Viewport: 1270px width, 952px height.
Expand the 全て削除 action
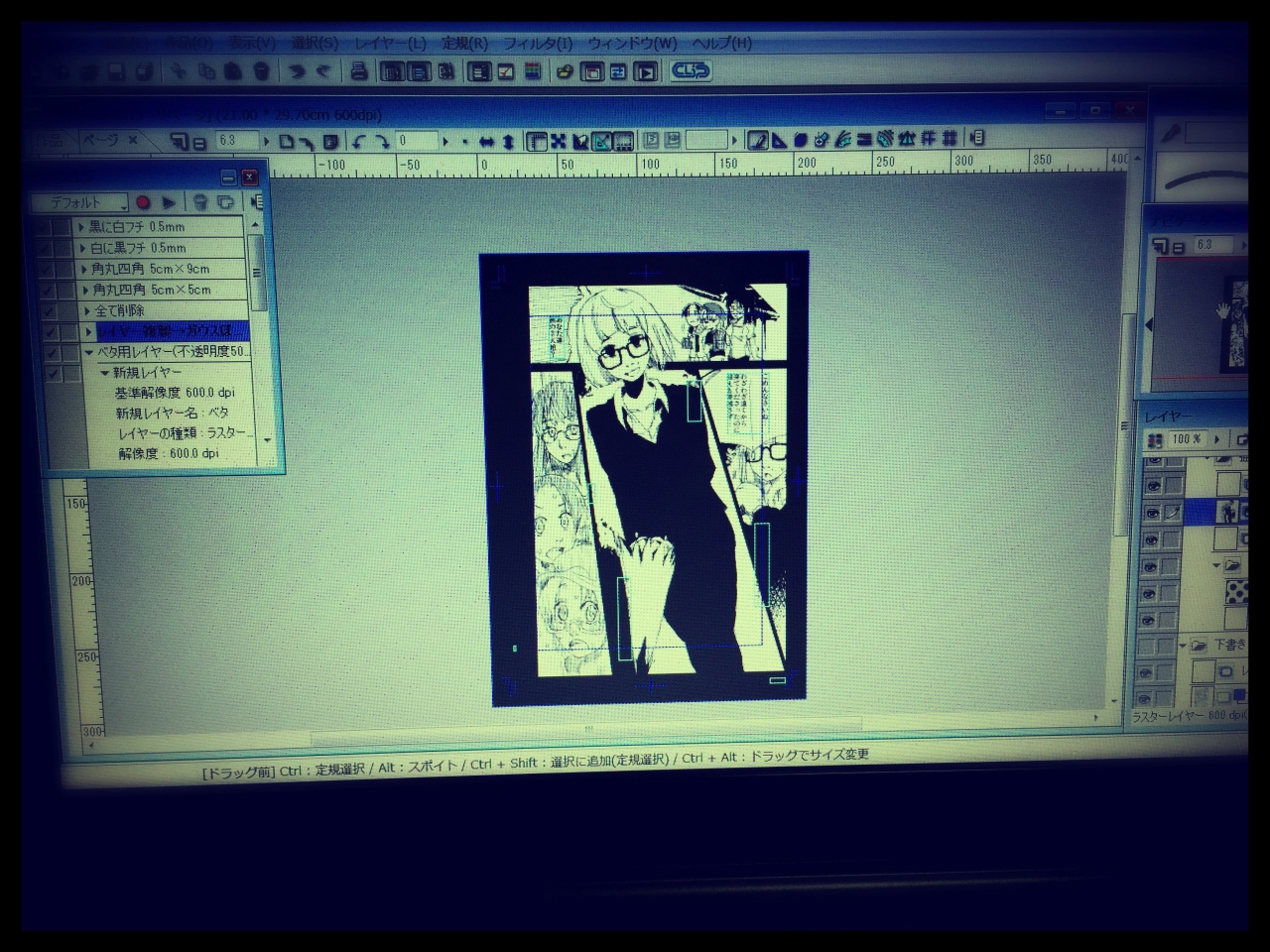87,310
